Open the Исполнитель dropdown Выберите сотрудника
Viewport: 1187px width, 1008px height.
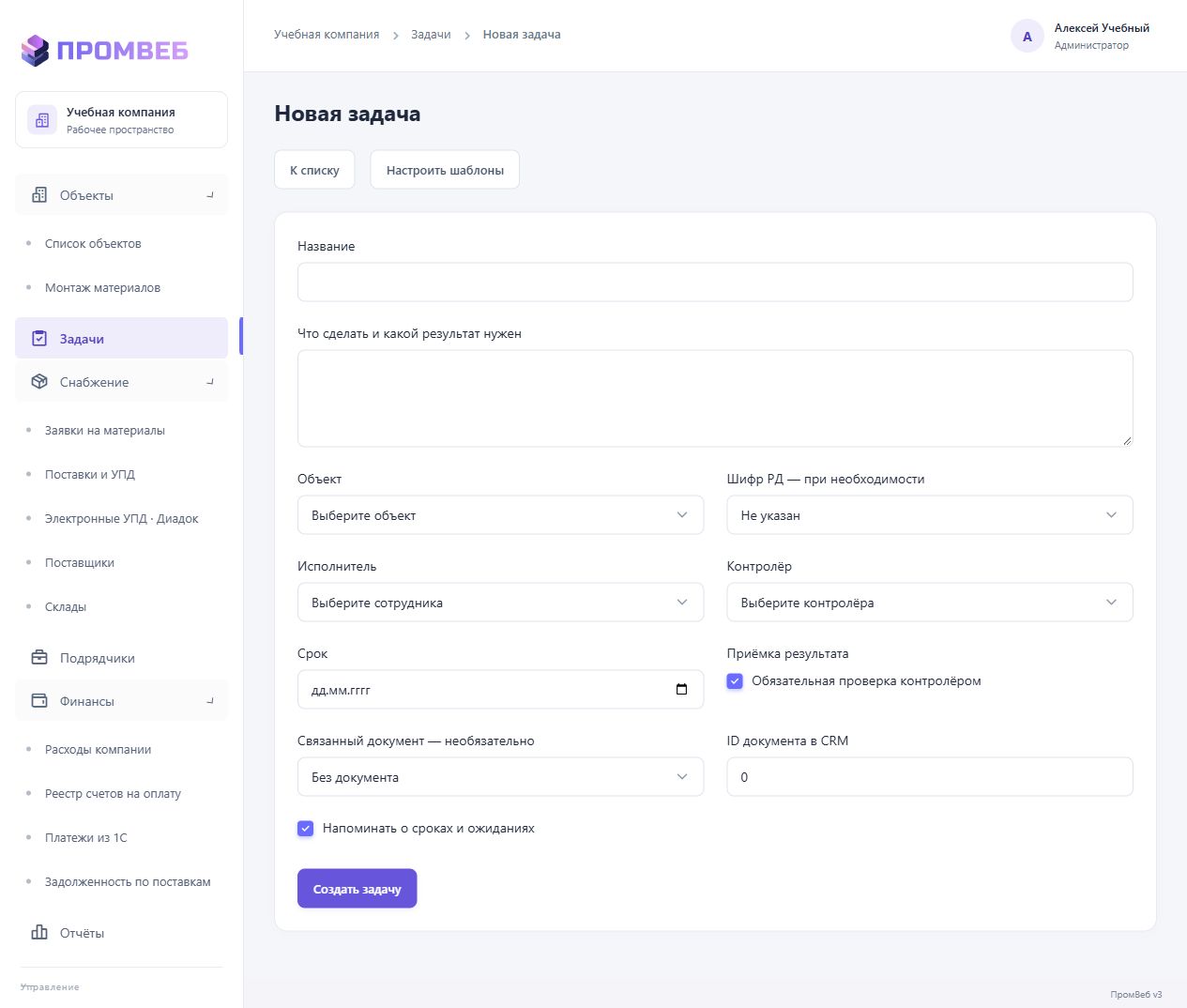coord(500,603)
